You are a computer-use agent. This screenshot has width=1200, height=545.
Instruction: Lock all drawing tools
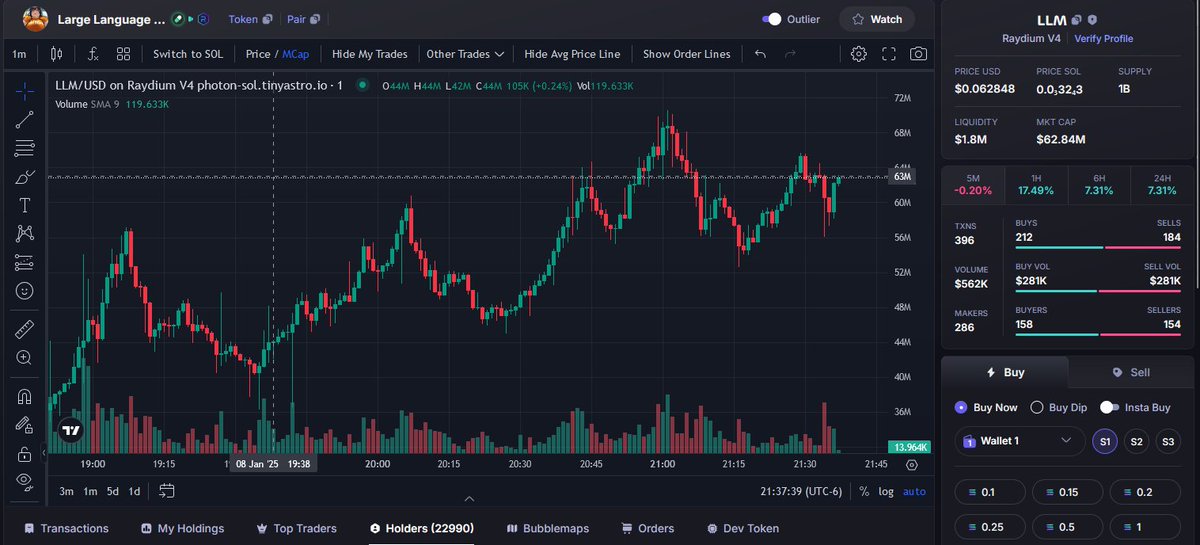tap(25, 453)
